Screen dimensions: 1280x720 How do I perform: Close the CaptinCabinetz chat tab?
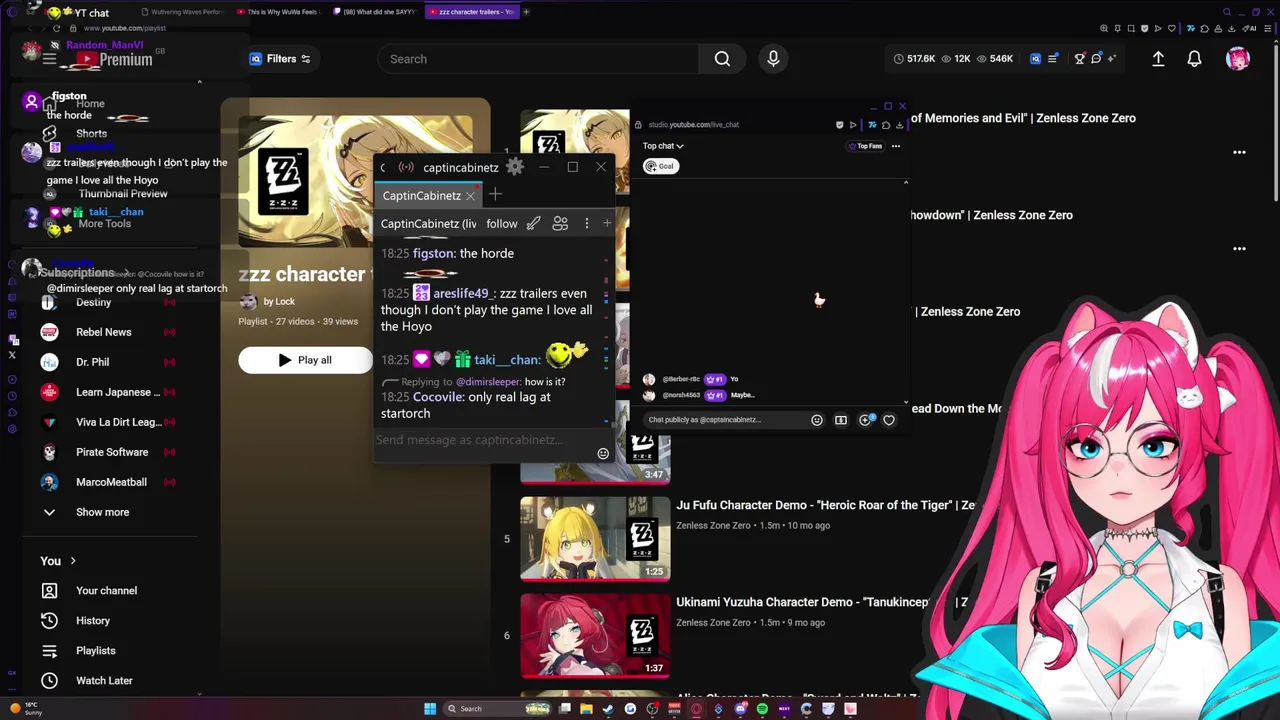[x=470, y=196]
